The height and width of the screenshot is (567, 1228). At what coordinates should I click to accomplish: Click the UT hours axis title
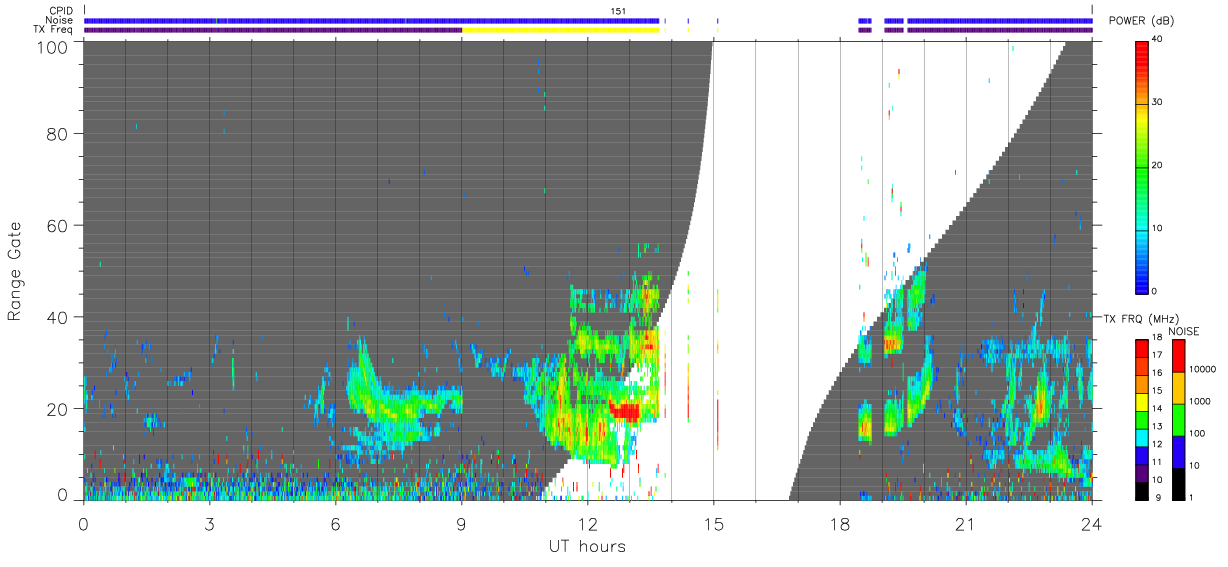[587, 547]
